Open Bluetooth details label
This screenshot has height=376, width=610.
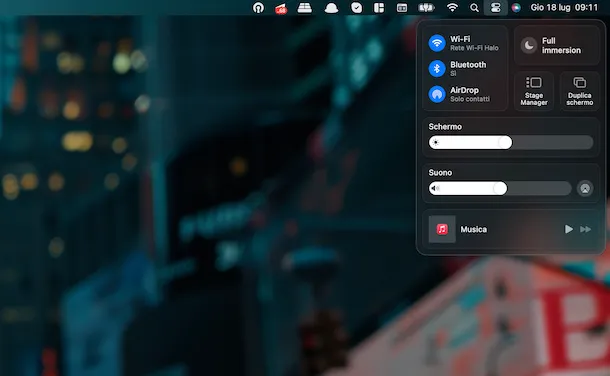[468, 68]
